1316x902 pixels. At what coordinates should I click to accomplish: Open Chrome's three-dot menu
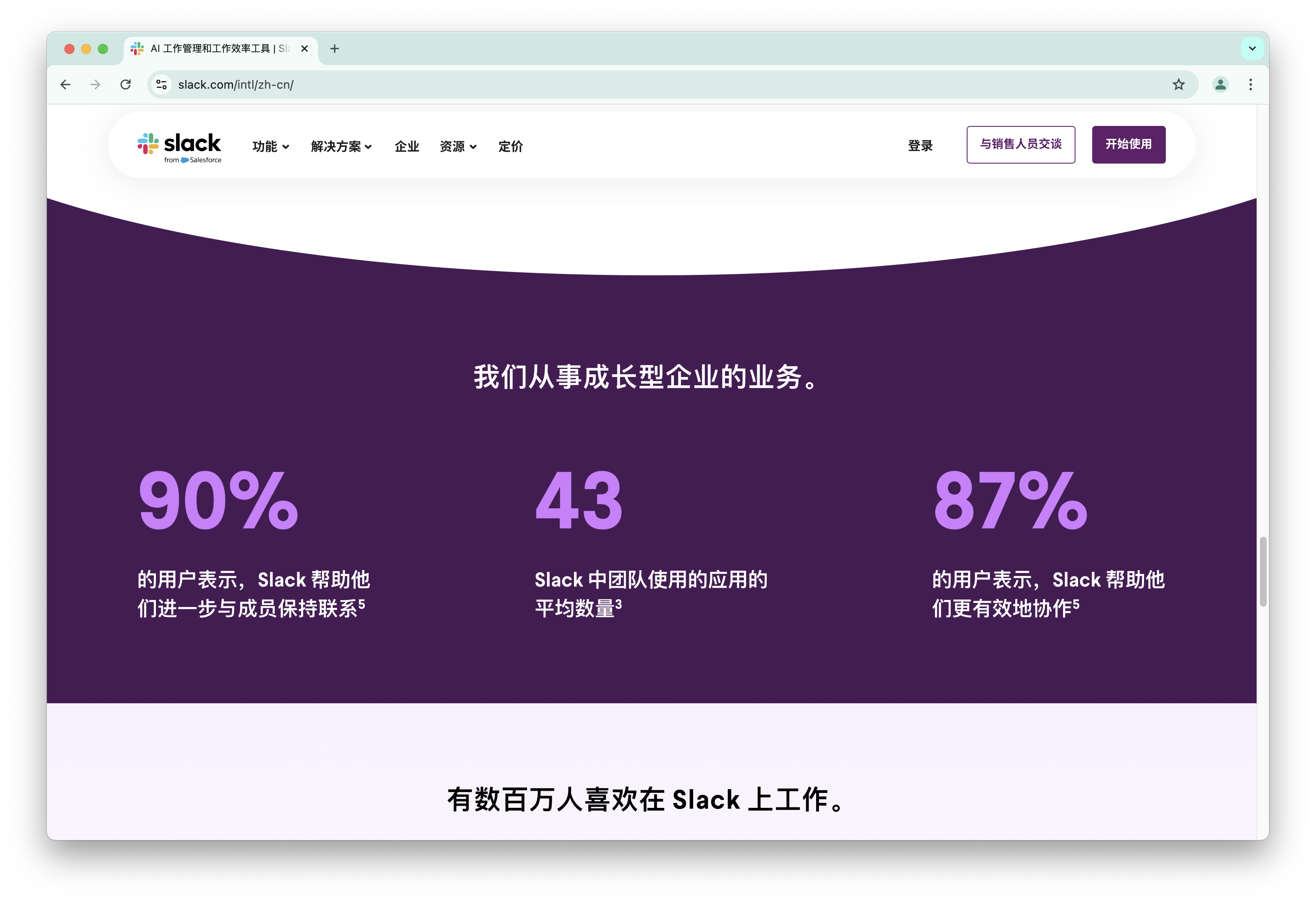[1250, 85]
